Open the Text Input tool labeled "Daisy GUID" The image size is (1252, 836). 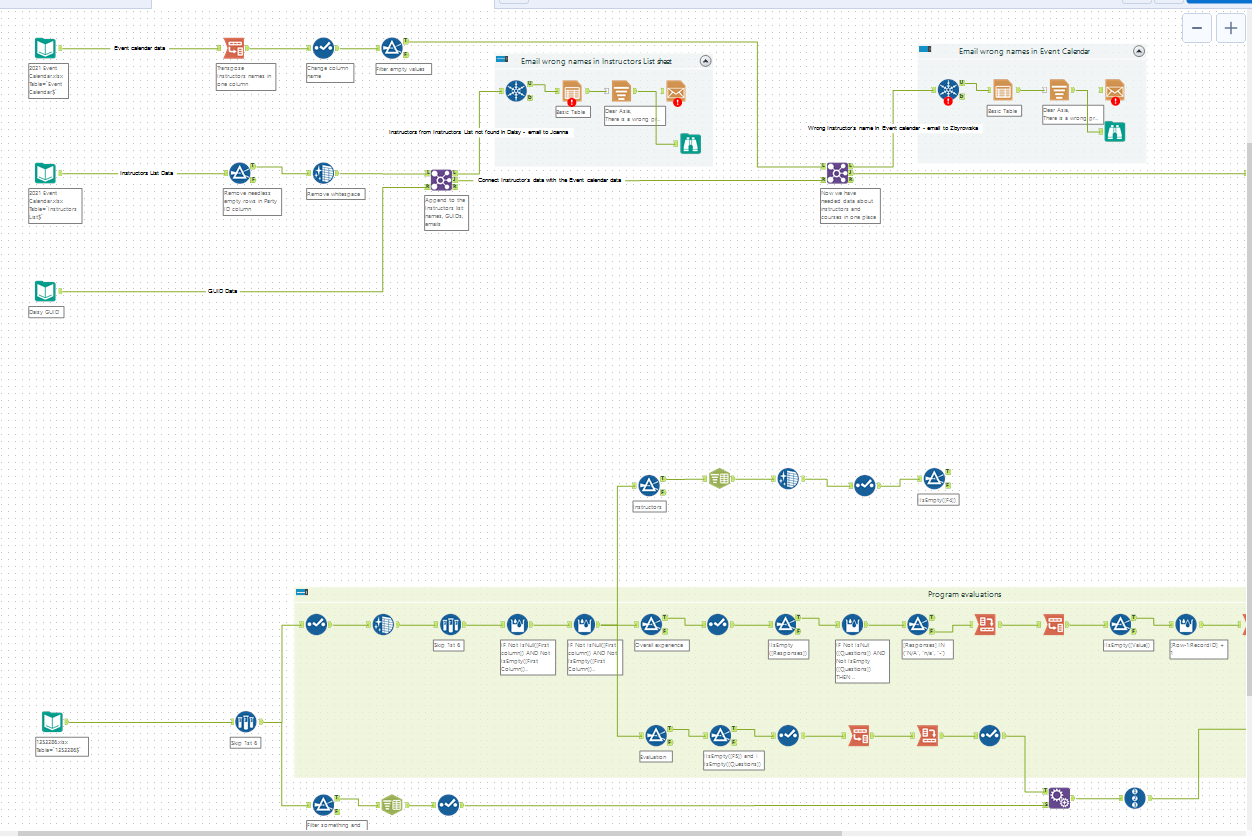[45, 288]
